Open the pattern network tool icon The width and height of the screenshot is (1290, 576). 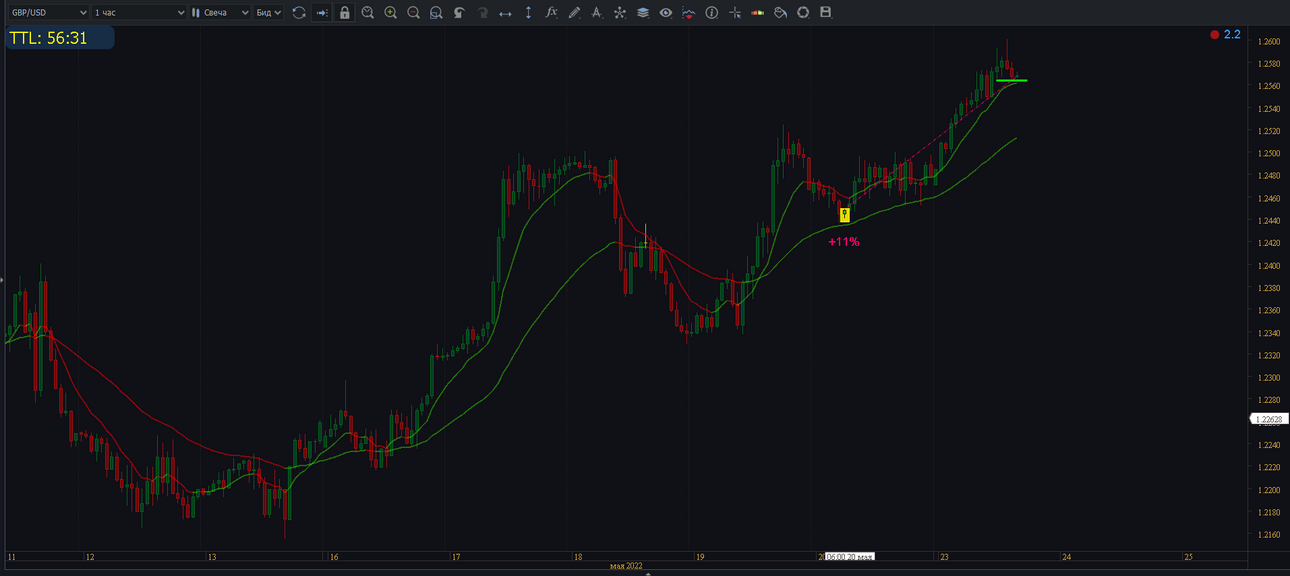coord(620,13)
